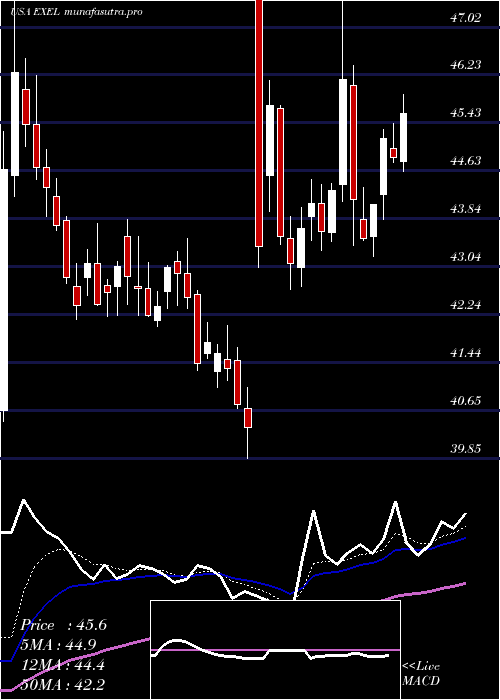Click the 43.04 price axis label
This screenshot has height=700, width=500.
[x=466, y=257]
